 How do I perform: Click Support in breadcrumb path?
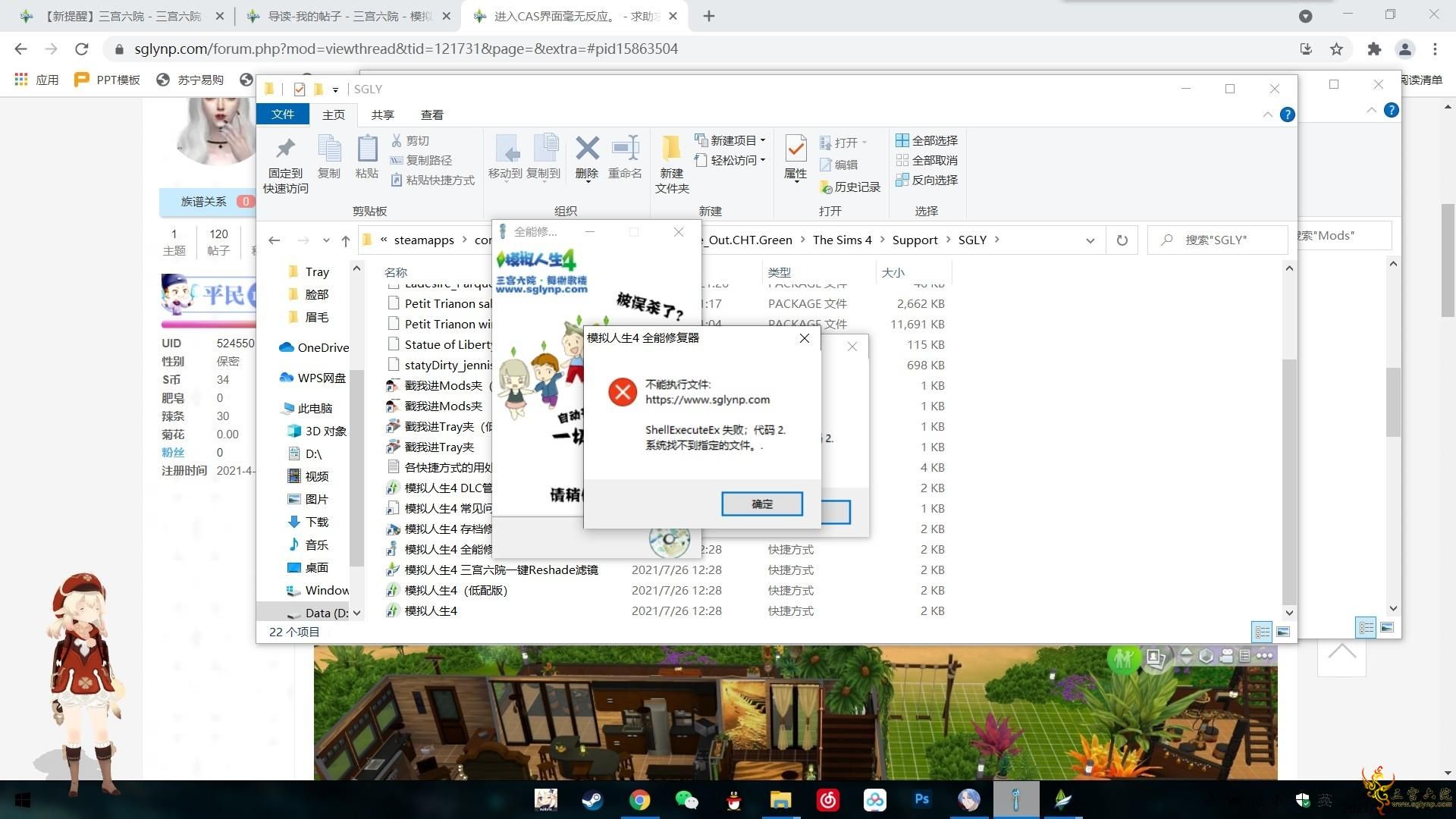[915, 240]
